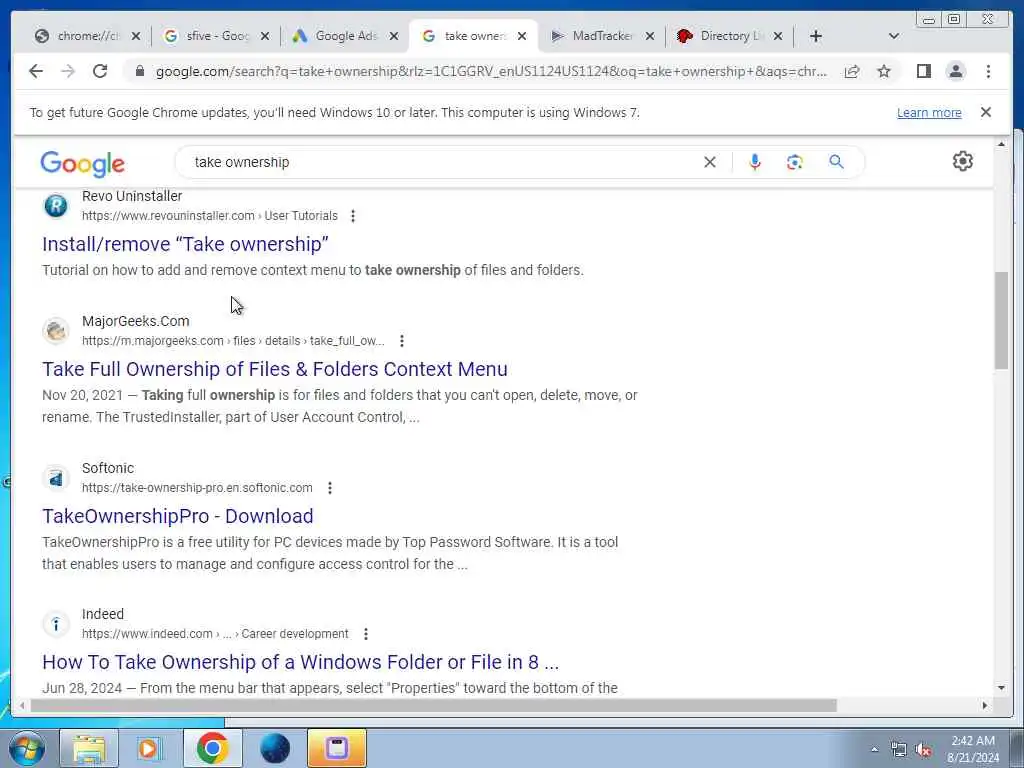This screenshot has width=1024, height=768.
Task: Click the address bar URL
Action: (491, 71)
